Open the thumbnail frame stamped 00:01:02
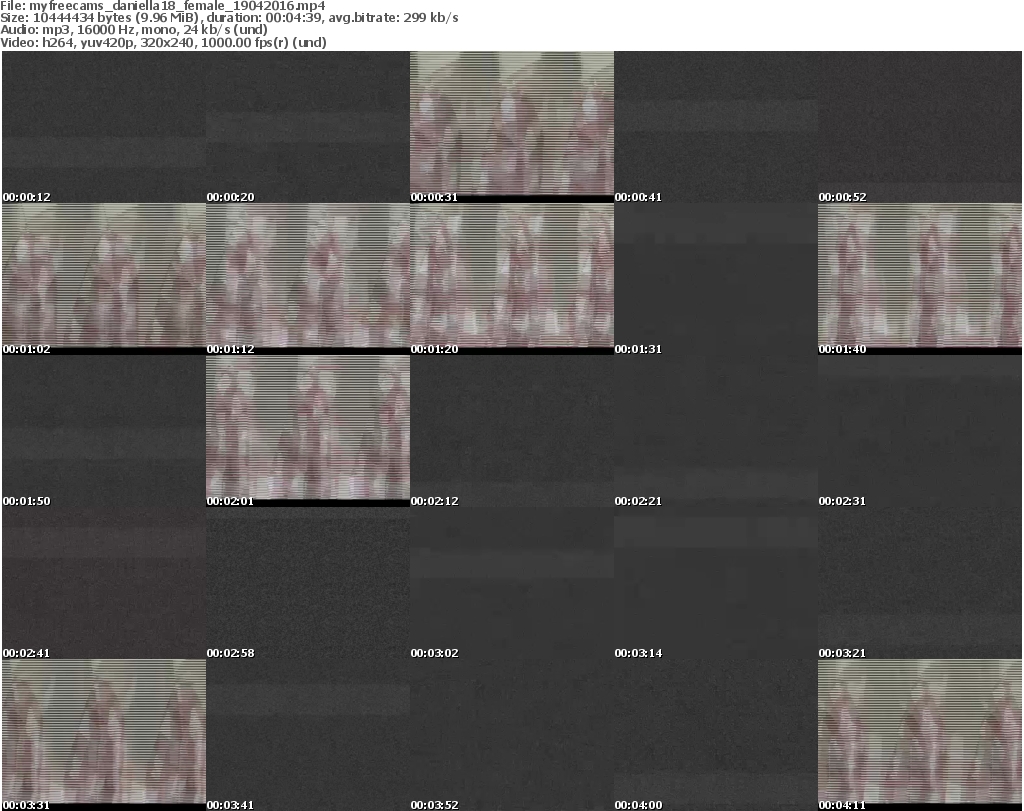Viewport: 1024px width, 811px height. click(104, 279)
